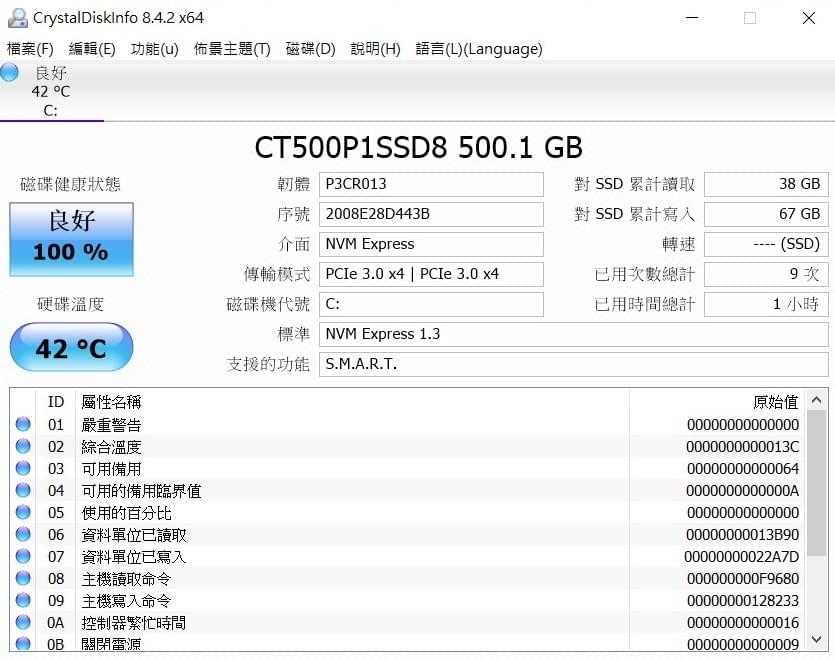Open the 功能(u) menu
835x660 pixels.
(154, 49)
